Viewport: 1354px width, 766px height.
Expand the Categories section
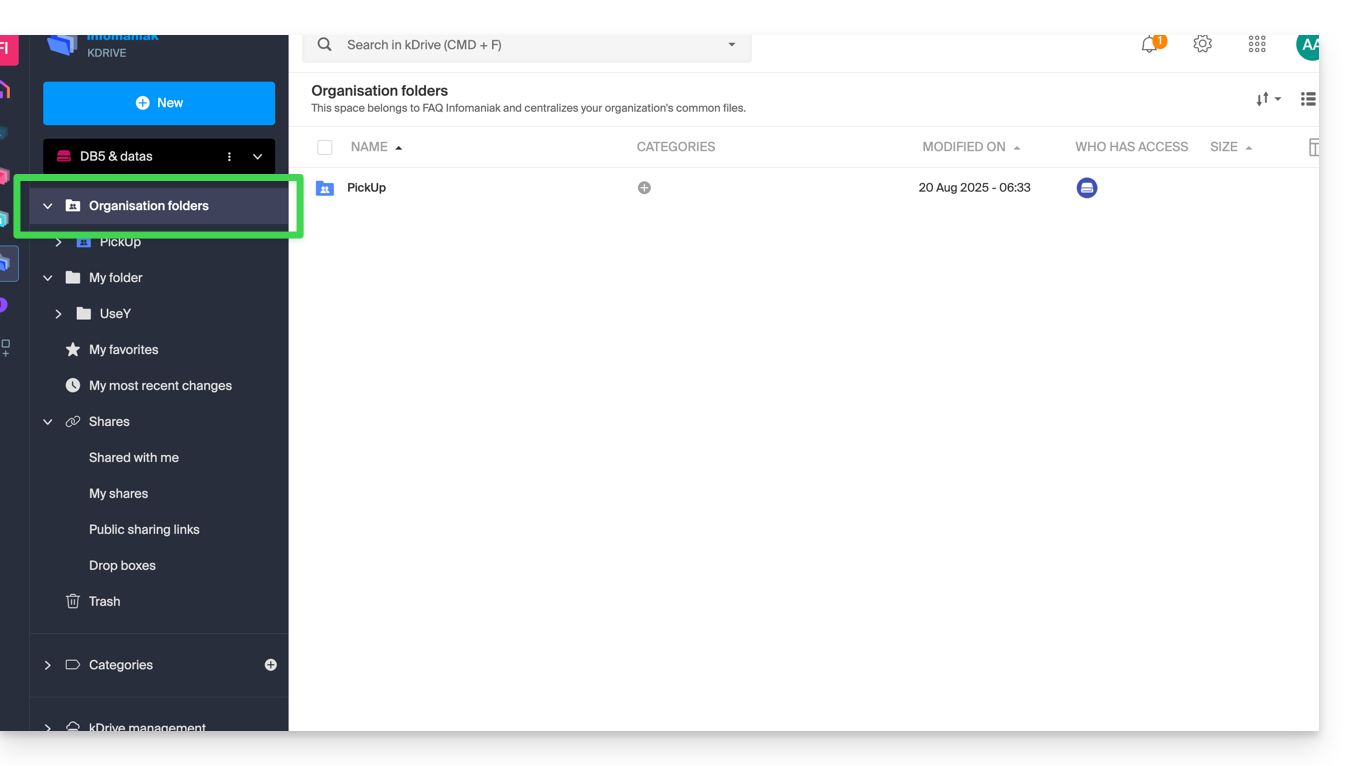pyautogui.click(x=47, y=665)
